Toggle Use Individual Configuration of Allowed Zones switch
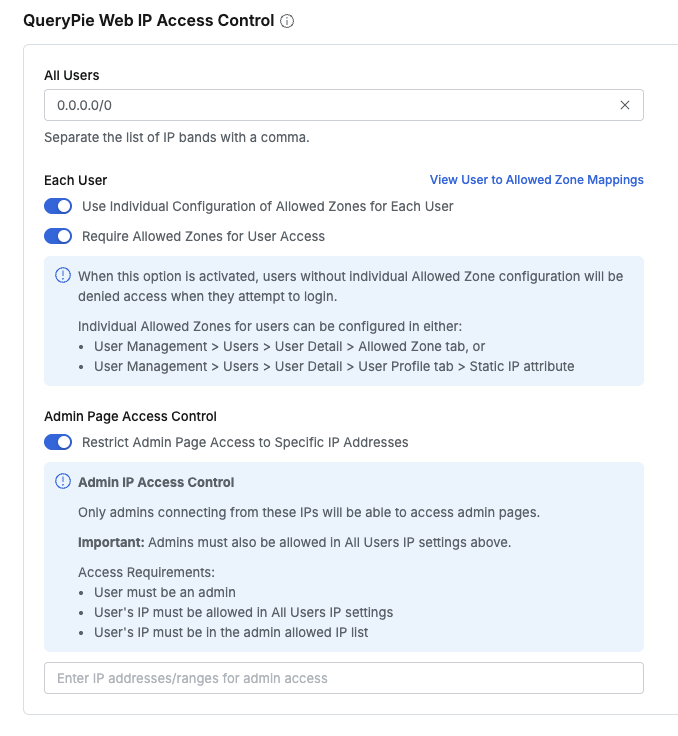This screenshot has width=678, height=736. 58,206
